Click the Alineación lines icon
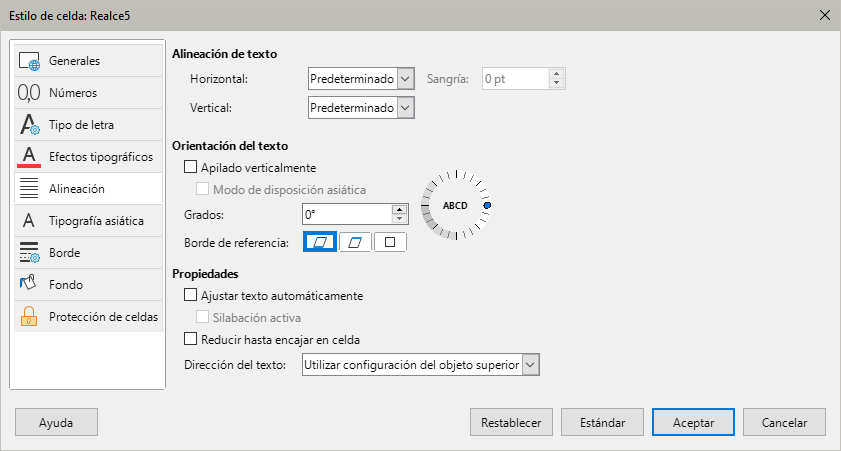Screen dimensions: 841x451 click(29, 189)
